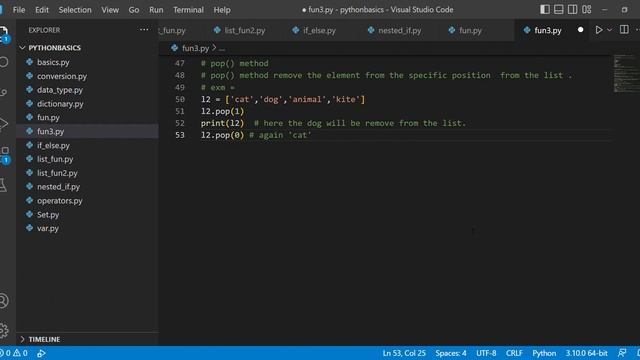
Task: Click line number 53 in the gutter
Action: (180, 135)
